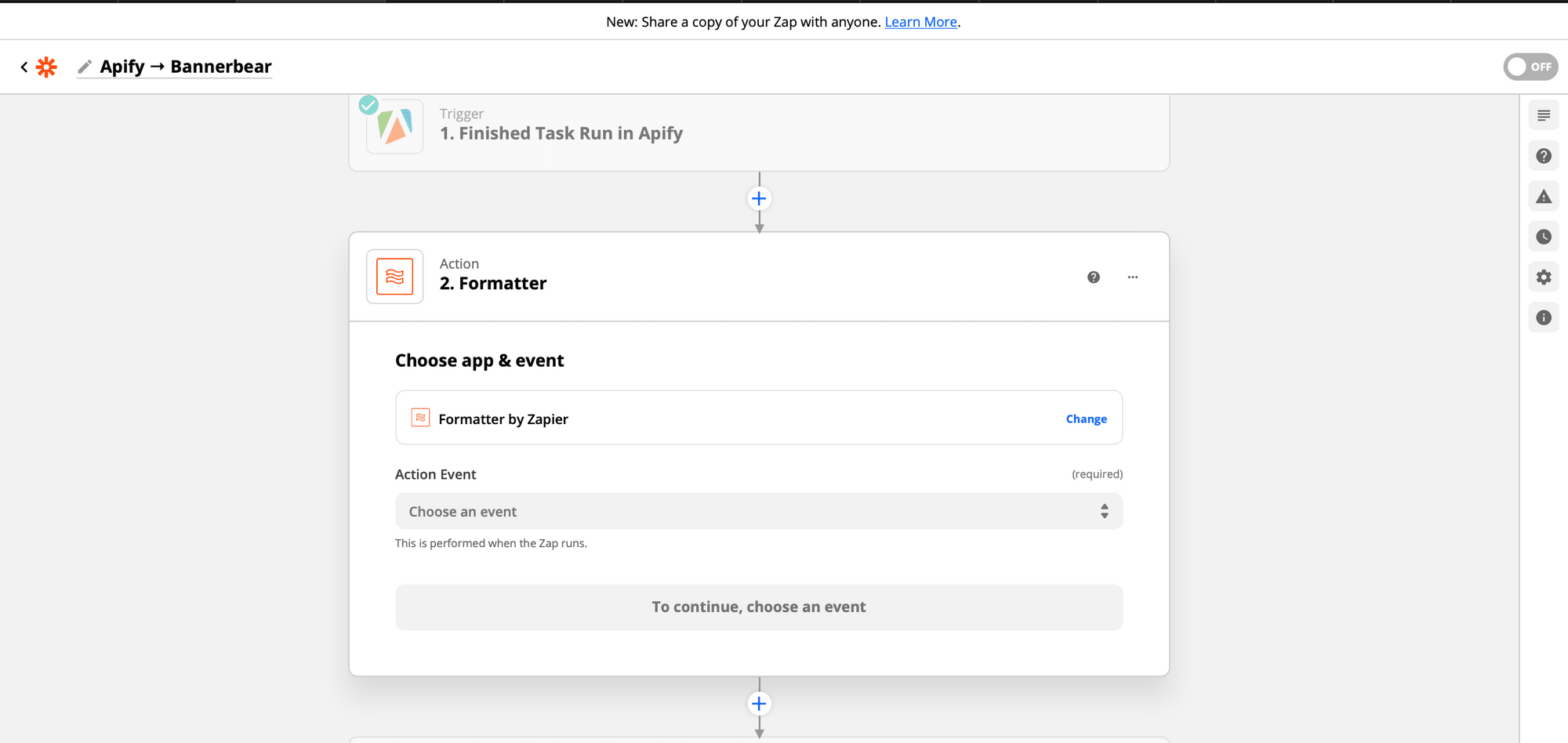Change the Formatter by Zapier app
This screenshot has height=743, width=1568.
pos(1086,419)
